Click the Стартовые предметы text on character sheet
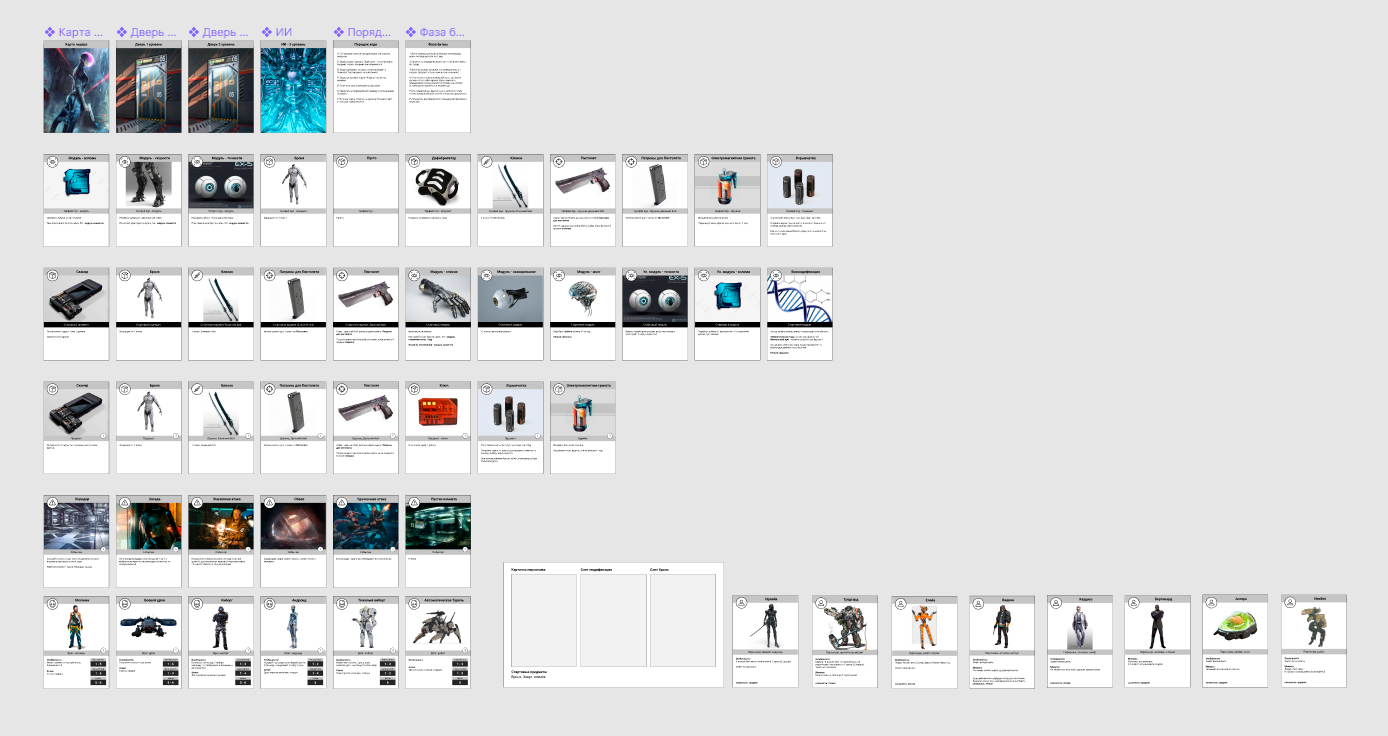 531,673
